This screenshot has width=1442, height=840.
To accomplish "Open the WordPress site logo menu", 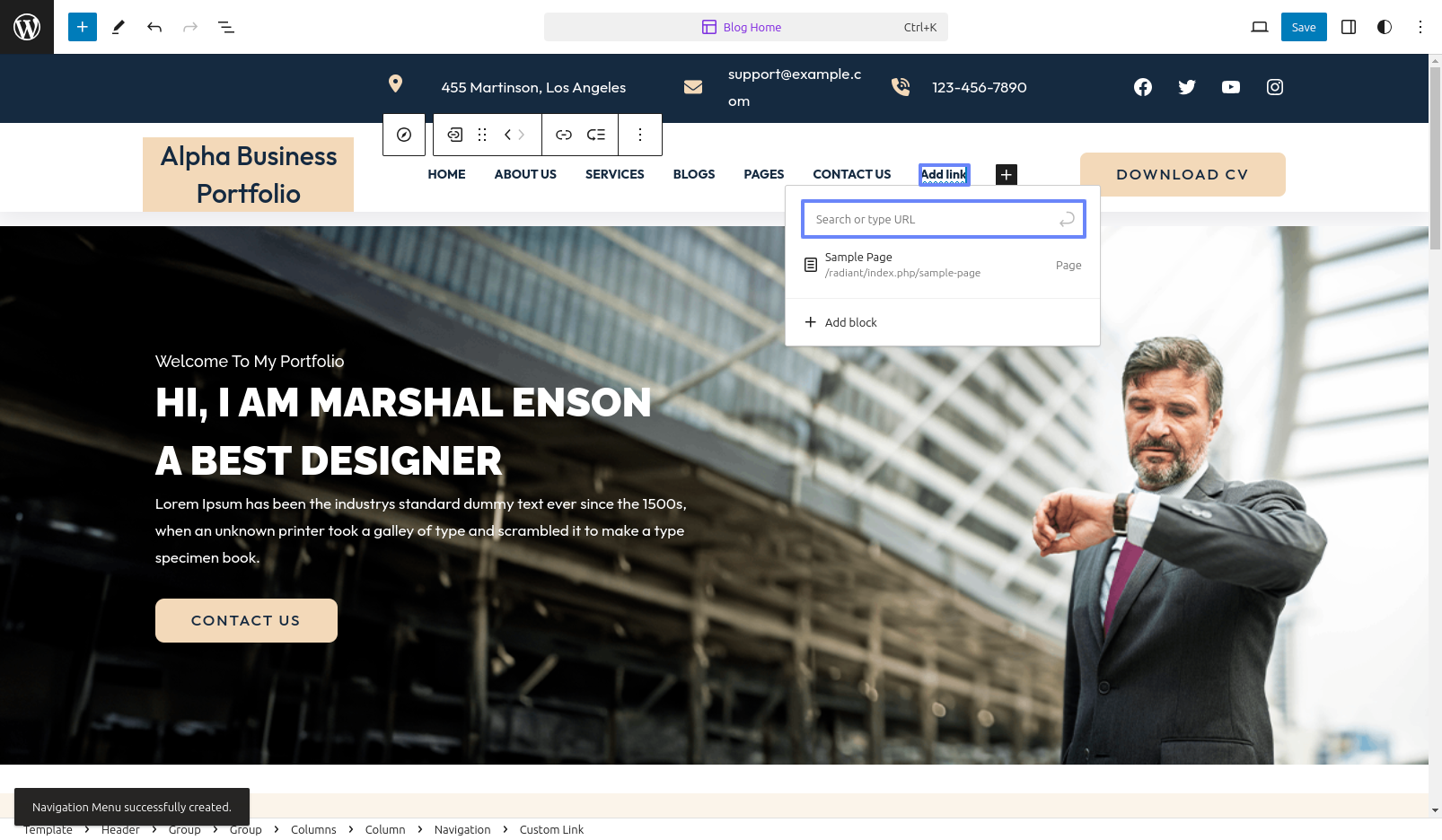I will (x=27, y=27).
